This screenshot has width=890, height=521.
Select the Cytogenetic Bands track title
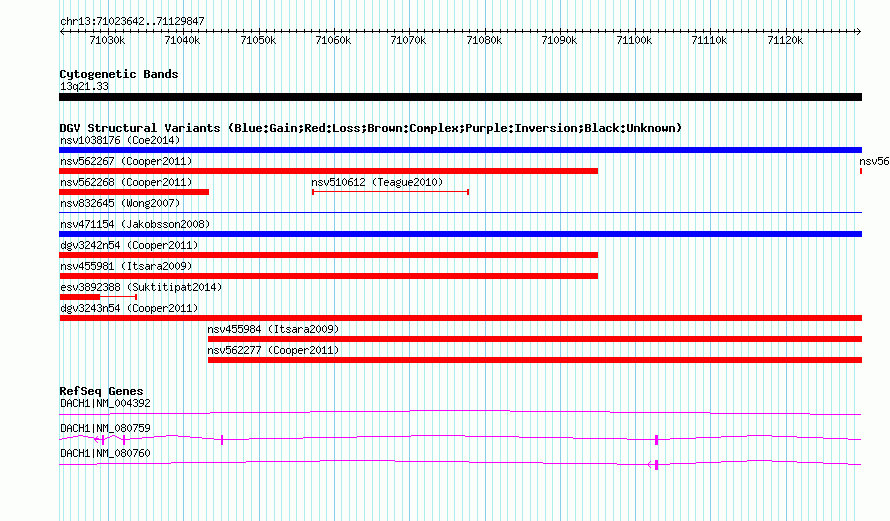[x=119, y=74]
